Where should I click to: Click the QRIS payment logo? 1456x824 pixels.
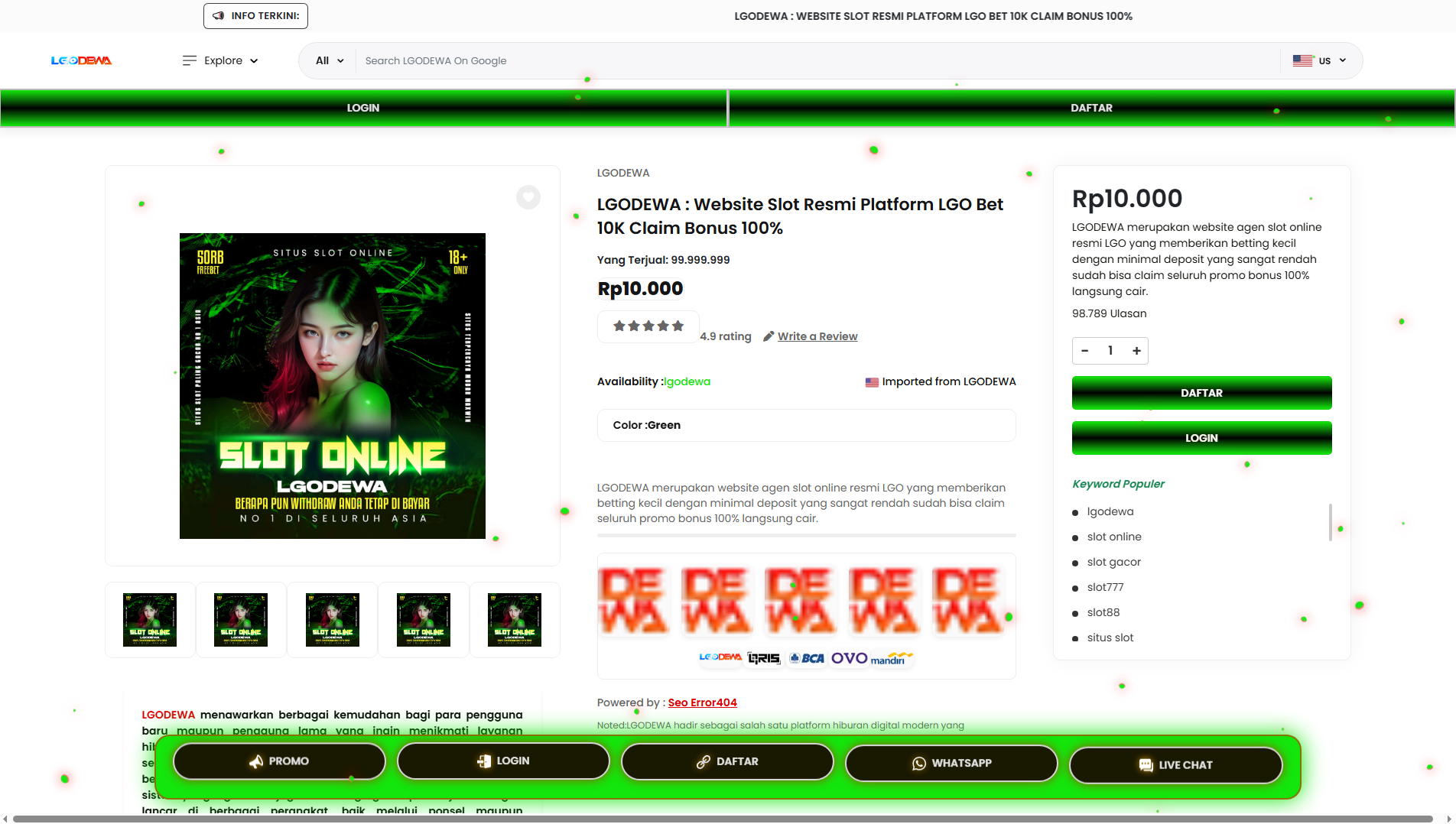pos(764,658)
